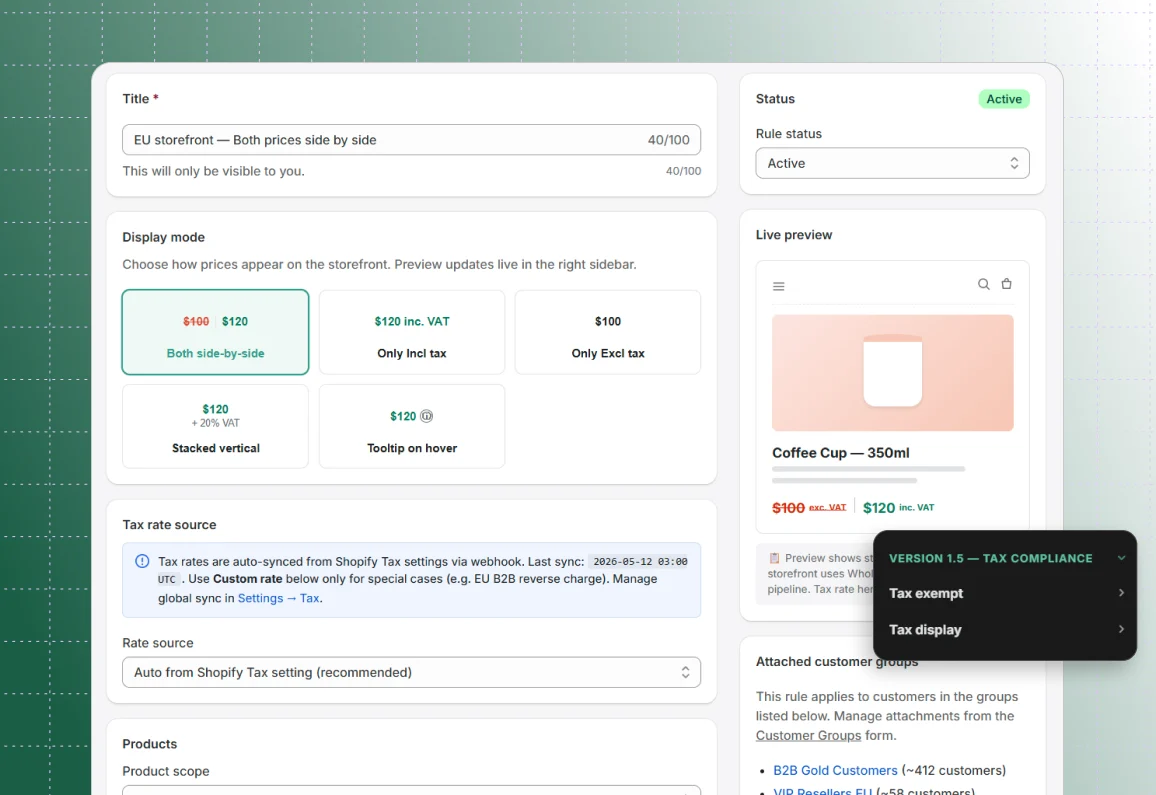Screen dimensions: 1156x795
Task: Open the Rate source dropdown
Action: (411, 673)
